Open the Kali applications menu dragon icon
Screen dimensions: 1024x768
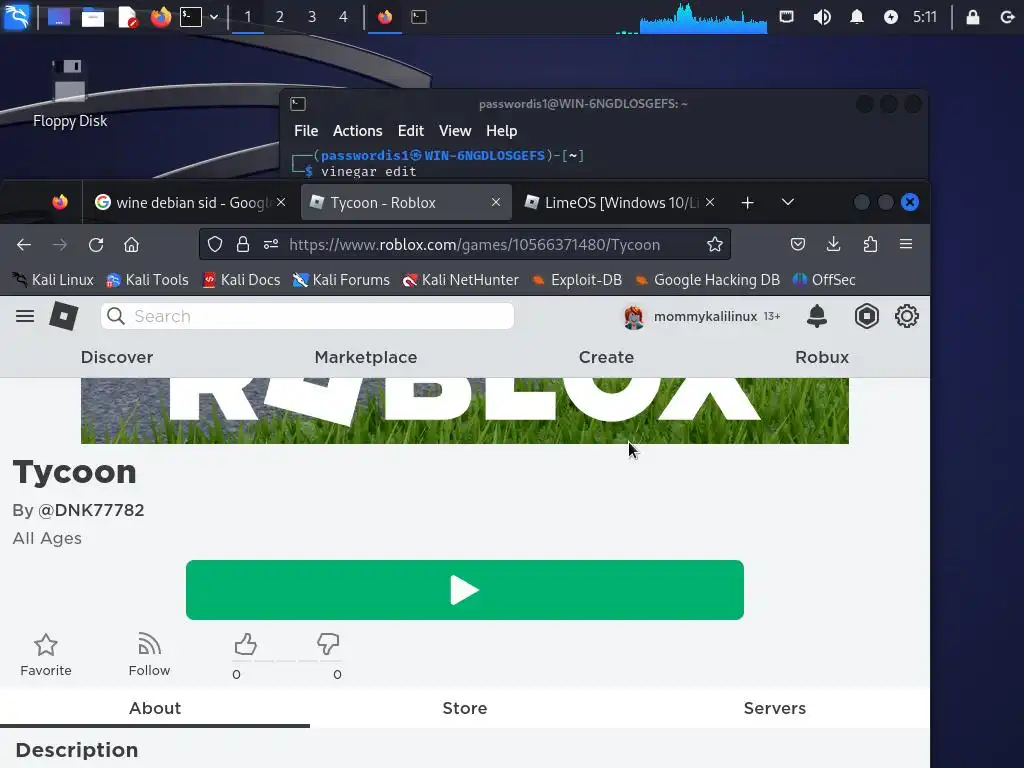[16, 16]
